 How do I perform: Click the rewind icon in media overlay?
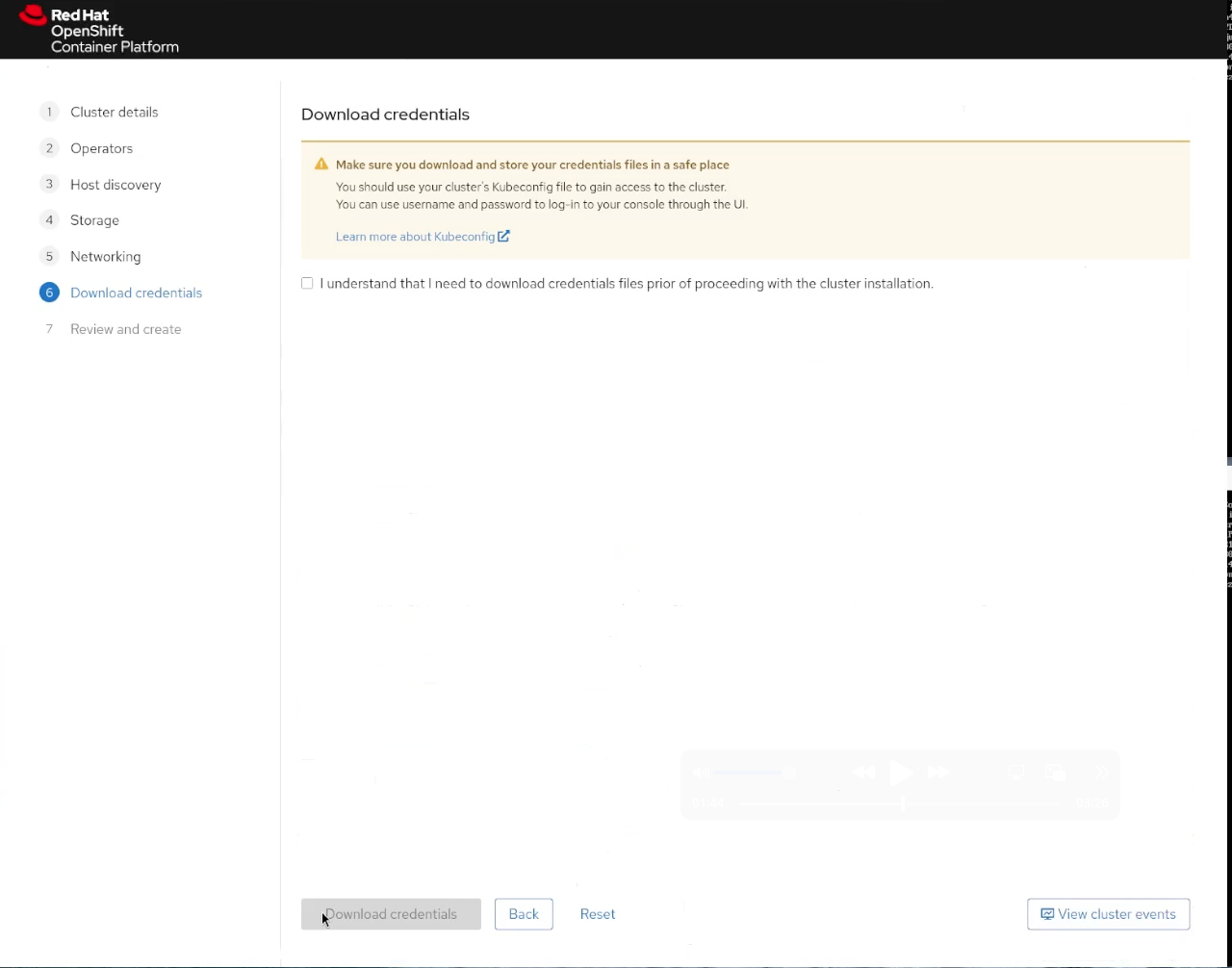coord(863,772)
